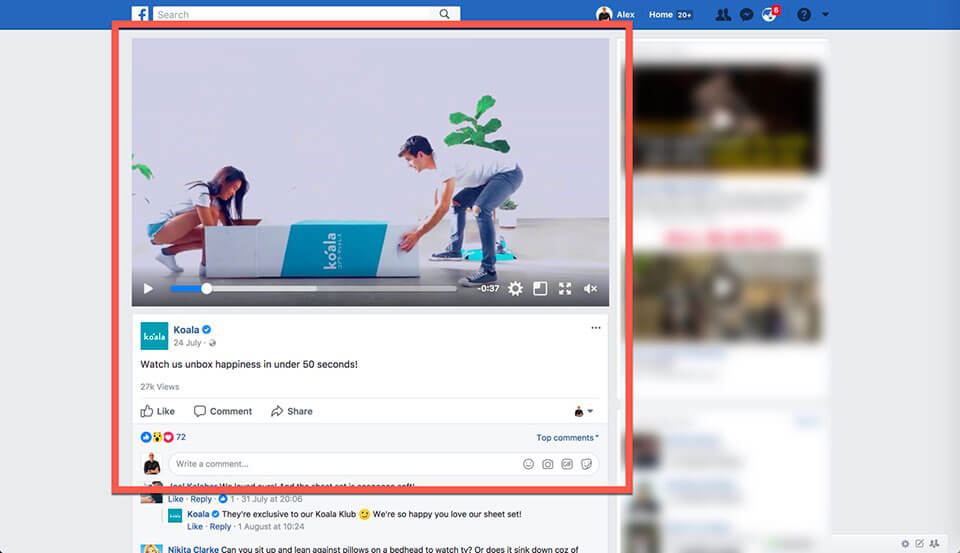Open chat settings gear in bottom bar
960x553 pixels.
[905, 543]
